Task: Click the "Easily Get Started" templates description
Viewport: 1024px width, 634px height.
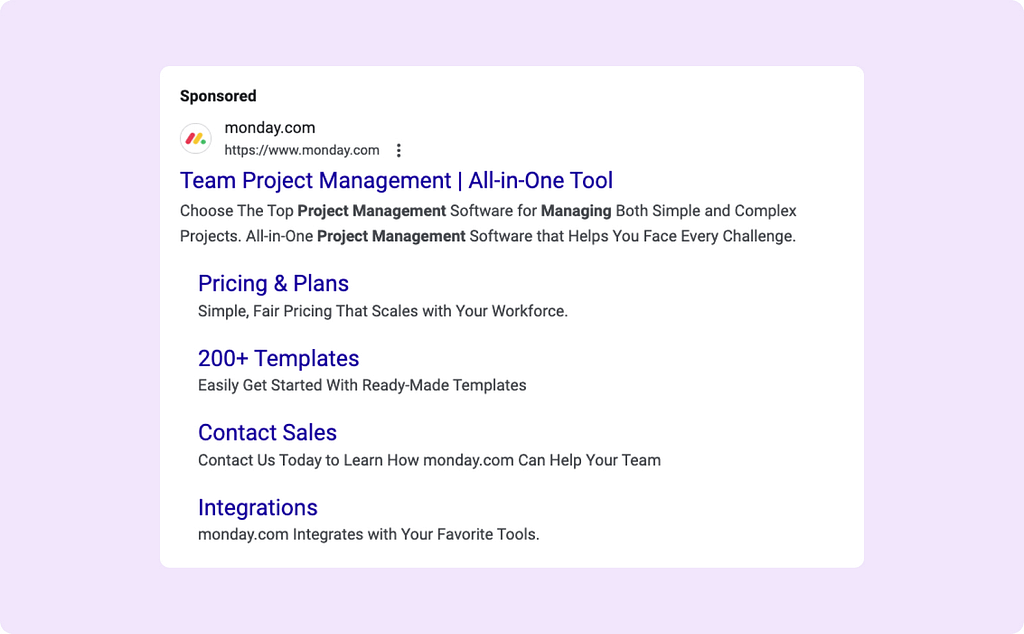Action: (x=362, y=385)
